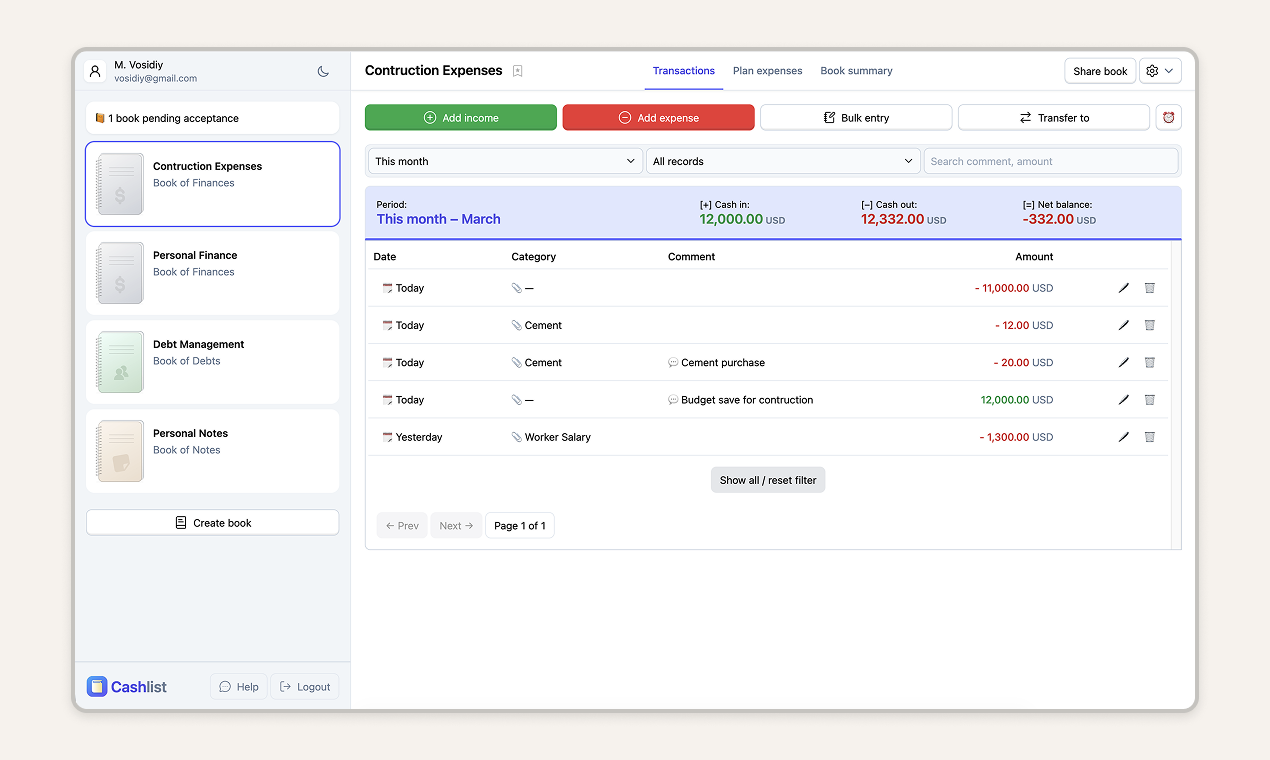Expand the chevron next to the settings gear

(1169, 71)
